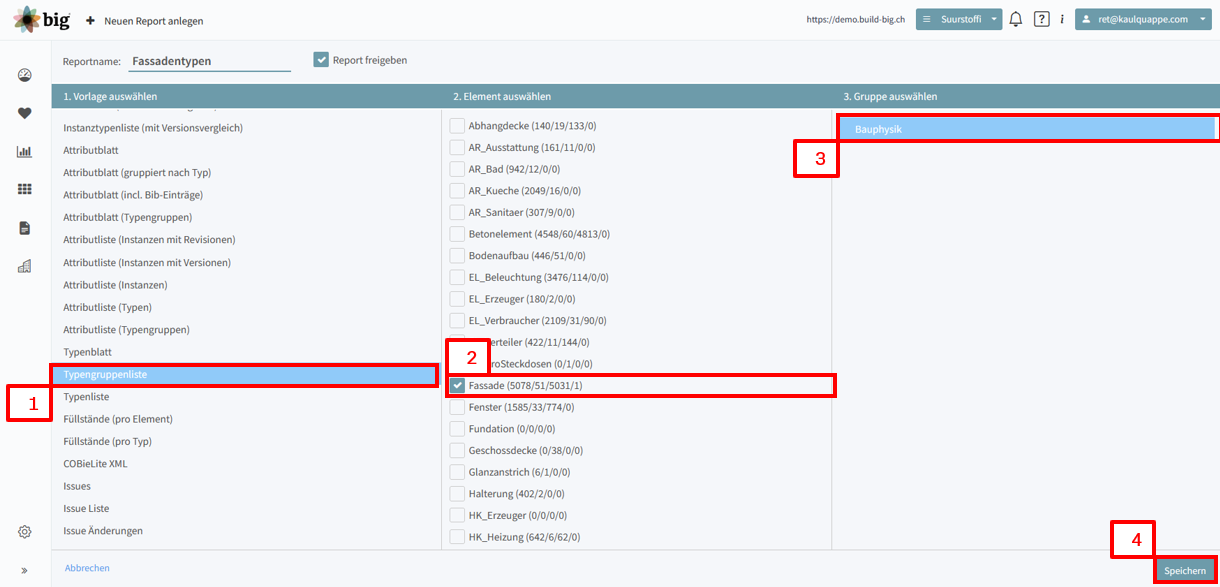Toggle the Report freigeben checkbox
Image resolution: width=1220 pixels, height=587 pixels.
coord(321,60)
